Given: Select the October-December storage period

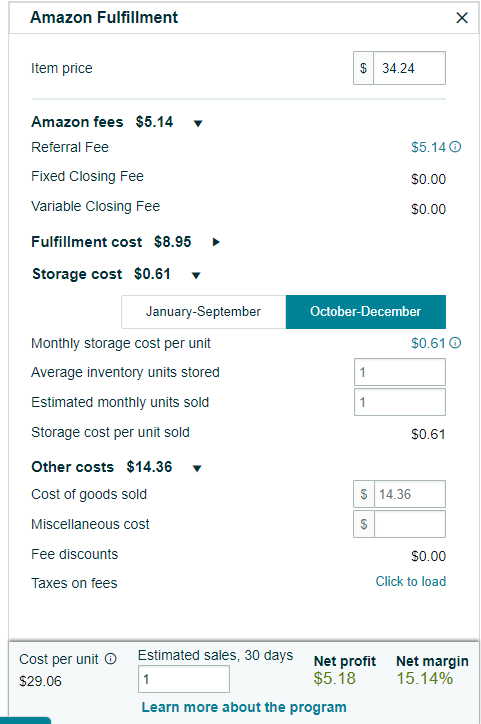Looking at the screenshot, I should [366, 312].
